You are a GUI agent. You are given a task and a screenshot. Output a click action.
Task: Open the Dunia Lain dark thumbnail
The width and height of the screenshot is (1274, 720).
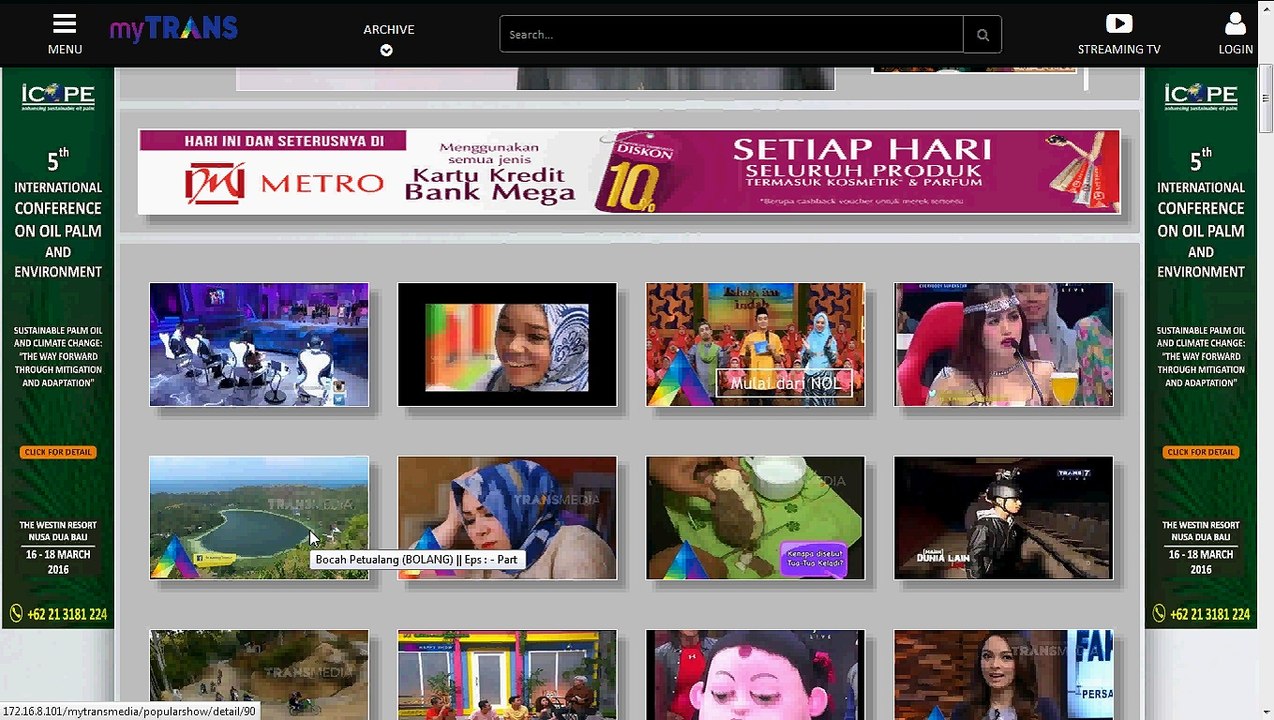point(1003,518)
